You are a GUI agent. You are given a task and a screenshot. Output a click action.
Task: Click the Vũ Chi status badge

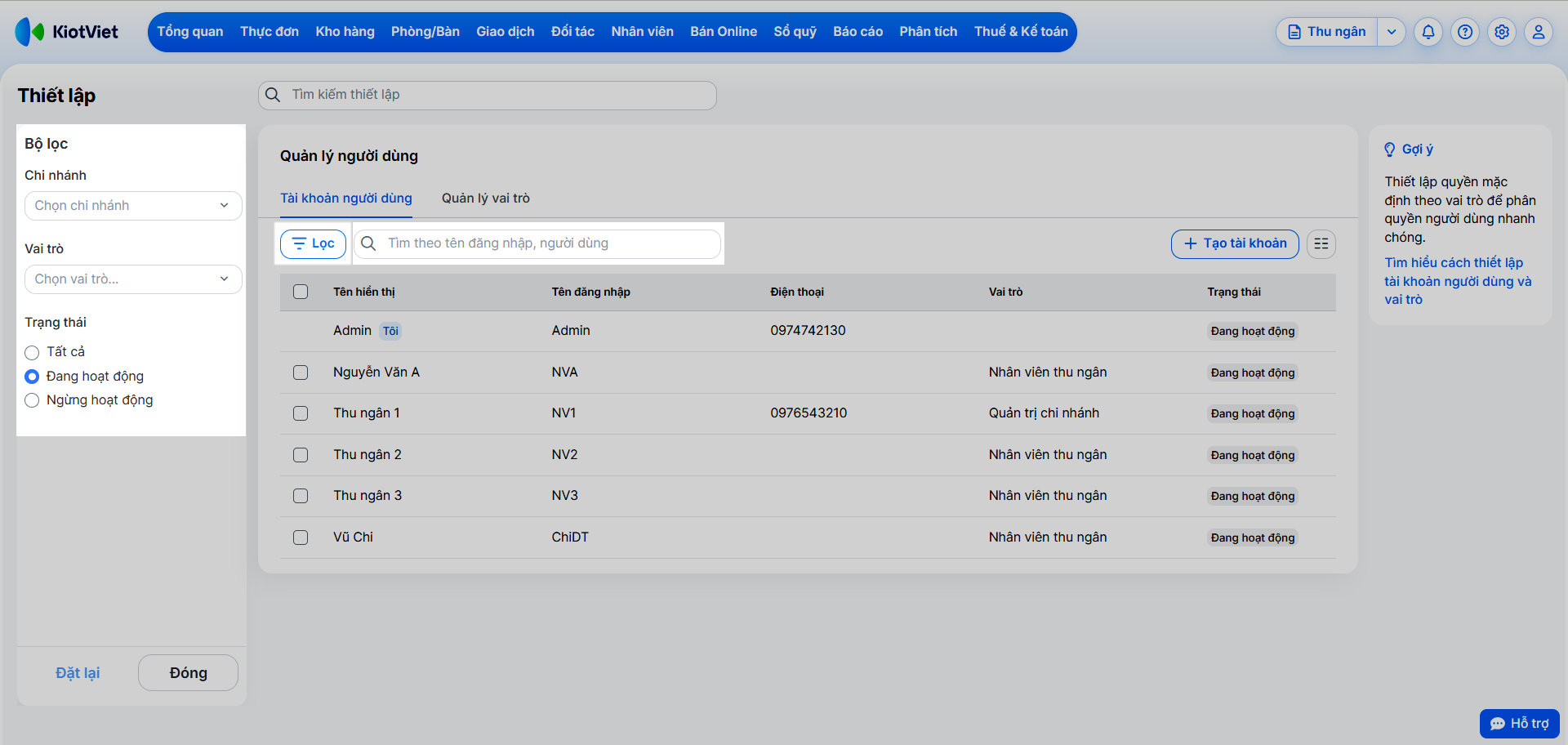click(1253, 538)
